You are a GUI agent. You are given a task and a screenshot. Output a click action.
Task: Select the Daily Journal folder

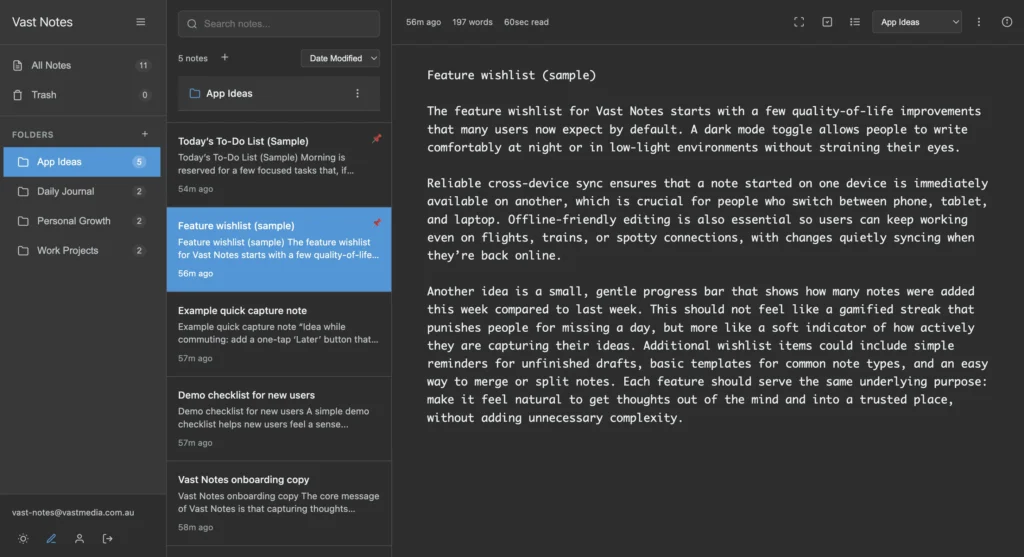(66, 191)
